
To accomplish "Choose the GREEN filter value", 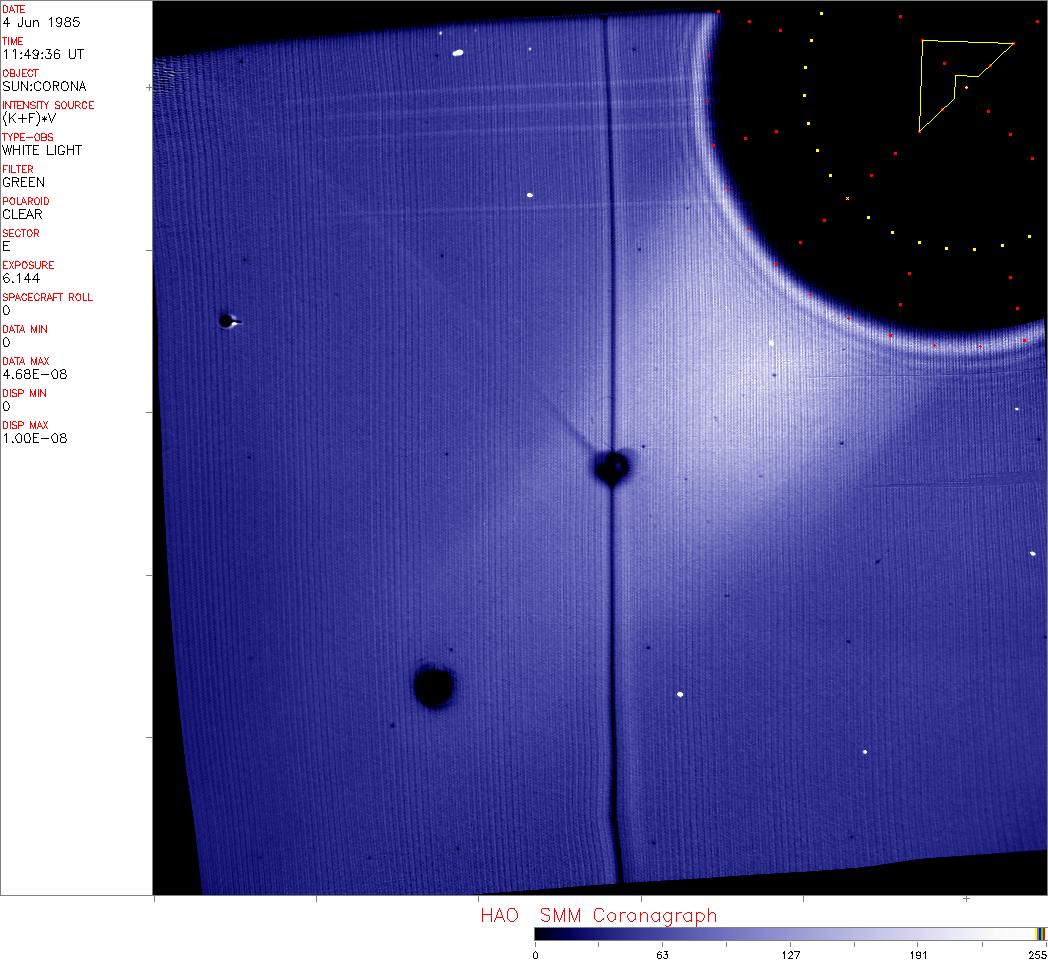I will pyautogui.click(x=24, y=182).
